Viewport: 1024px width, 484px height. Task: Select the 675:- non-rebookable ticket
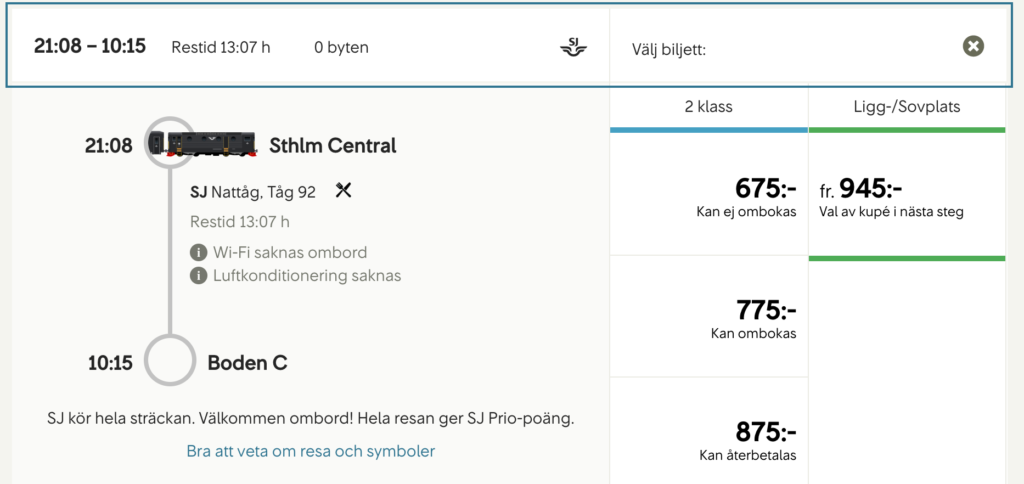709,195
